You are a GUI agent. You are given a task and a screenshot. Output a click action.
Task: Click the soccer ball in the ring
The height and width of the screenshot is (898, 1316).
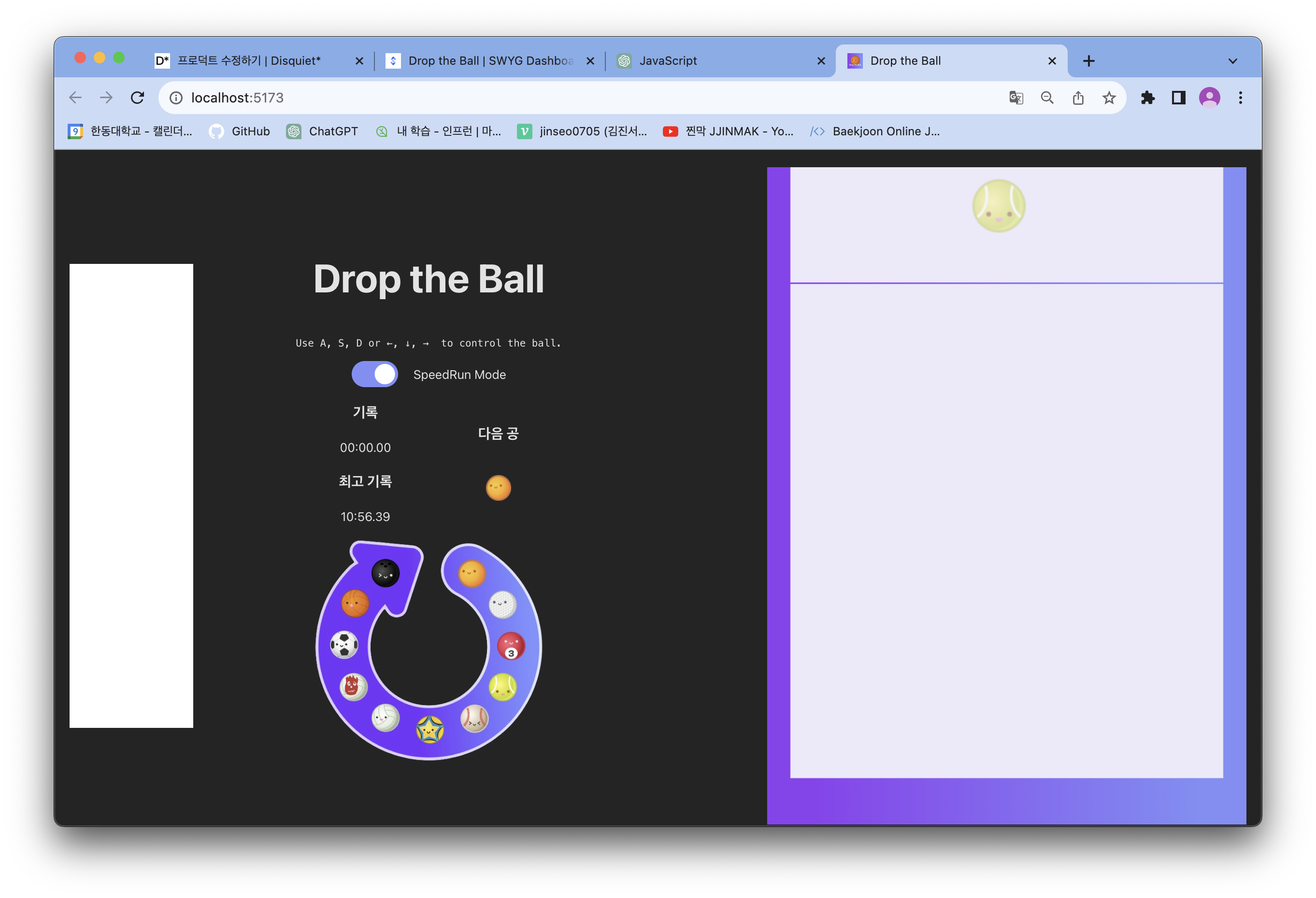point(343,645)
